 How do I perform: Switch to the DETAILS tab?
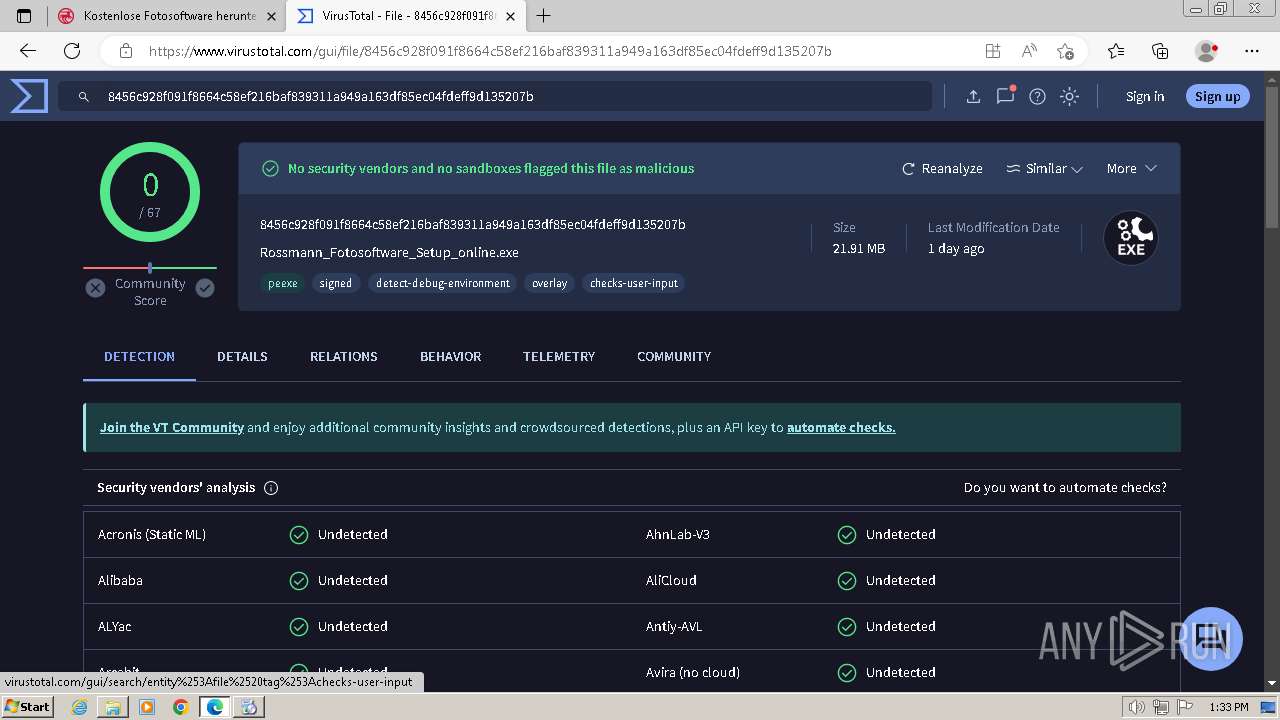point(242,357)
